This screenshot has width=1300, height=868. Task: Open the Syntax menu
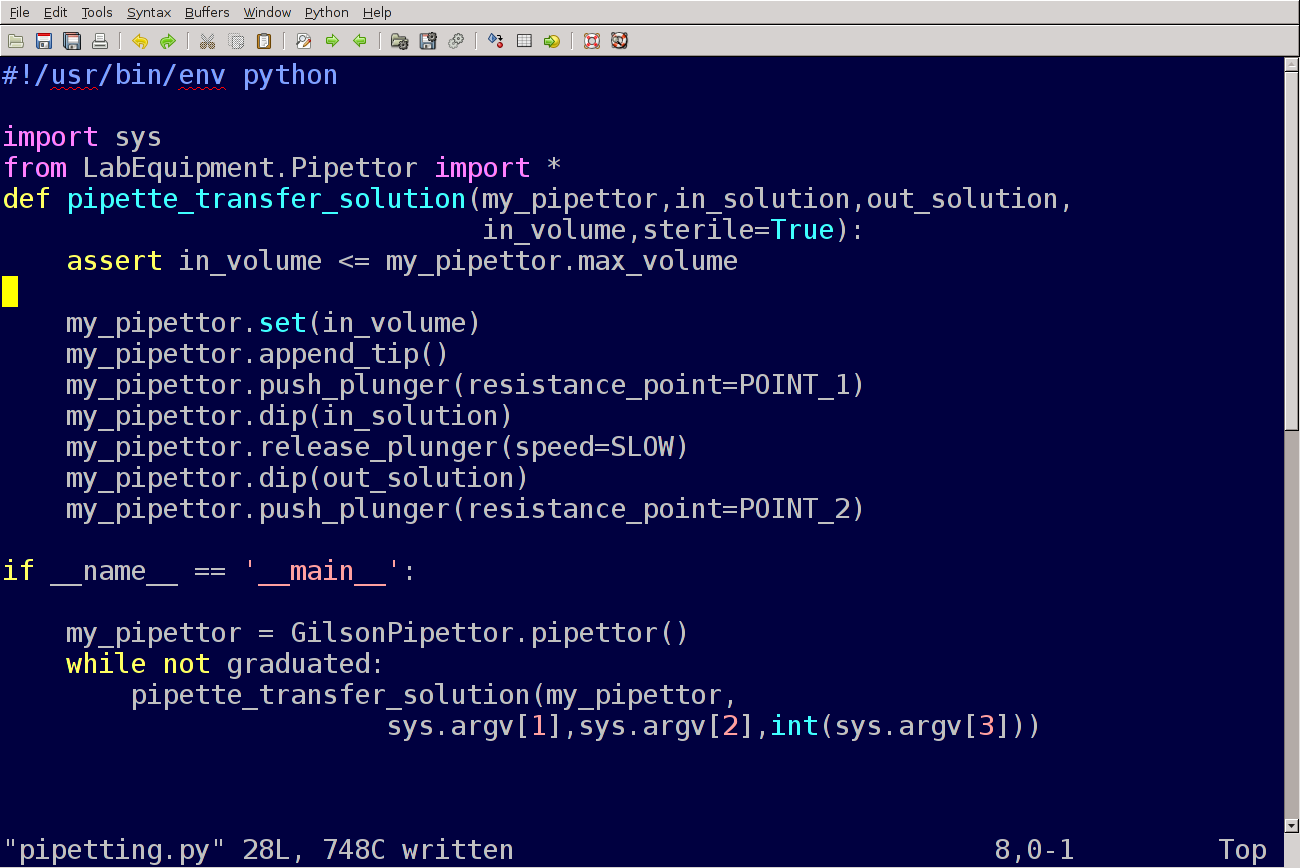click(148, 12)
